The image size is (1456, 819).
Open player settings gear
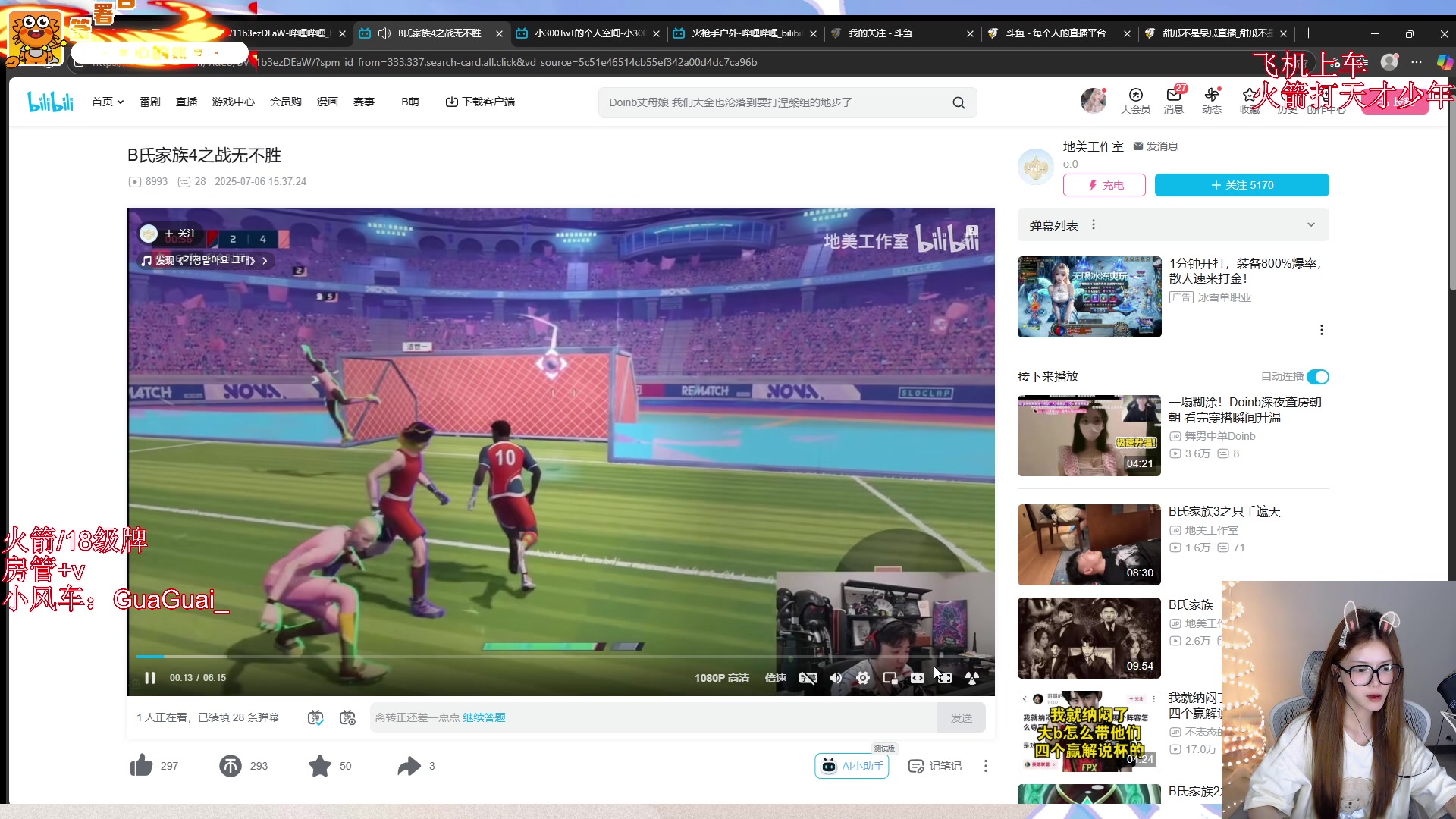click(863, 678)
